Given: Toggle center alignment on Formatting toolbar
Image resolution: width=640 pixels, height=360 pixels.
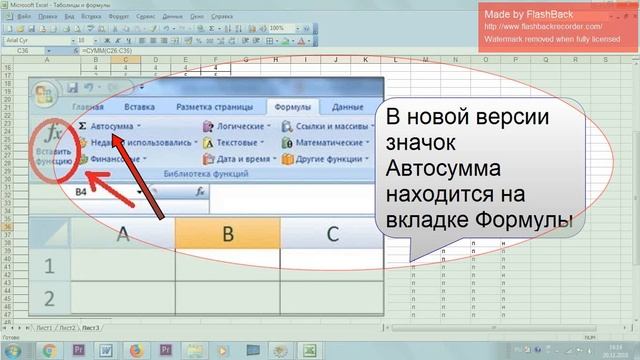Looking at the screenshot, I should pyautogui.click(x=153, y=41).
